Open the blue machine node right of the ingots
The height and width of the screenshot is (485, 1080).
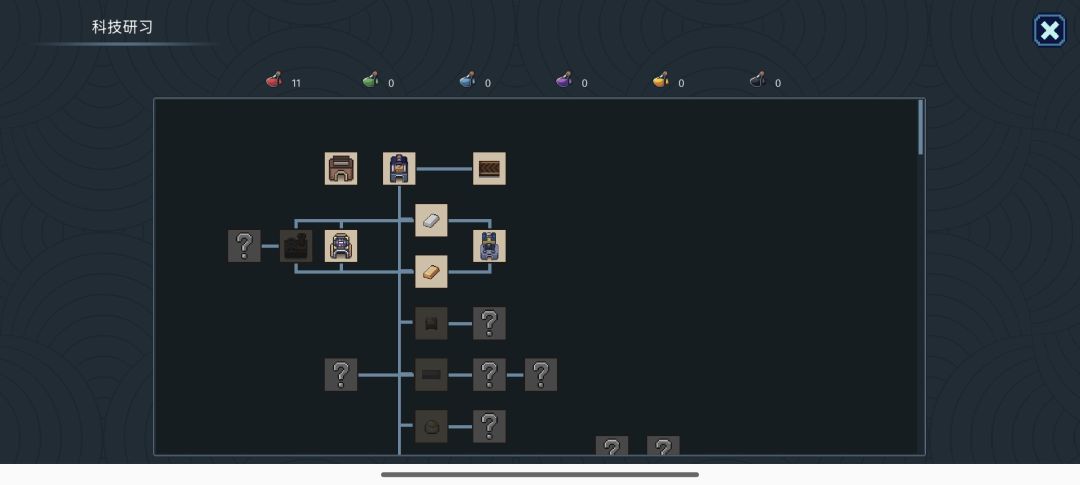tap(489, 246)
